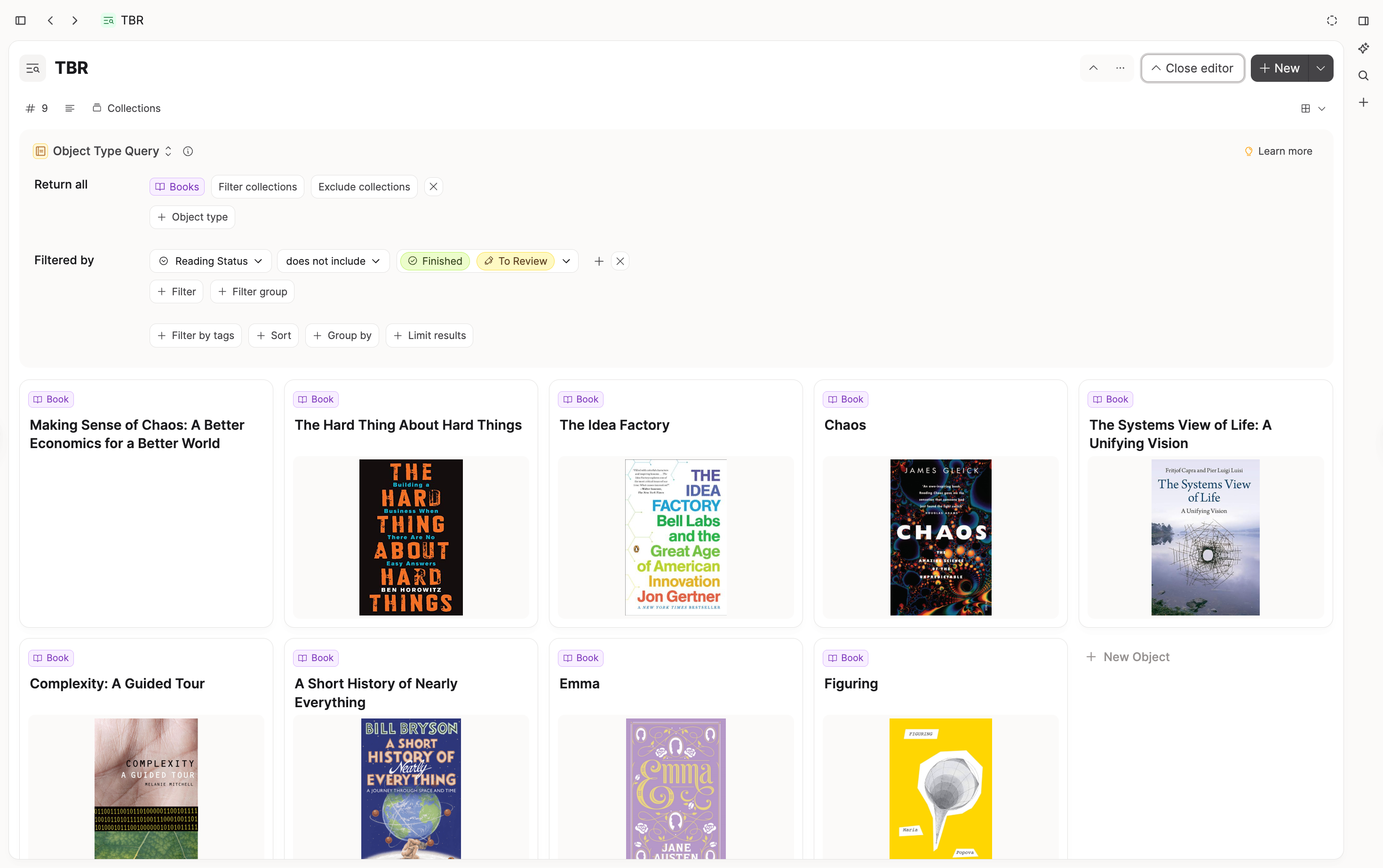Open 'The Systems View of Life' title
The width and height of the screenshot is (1383, 868).
tap(1180, 434)
